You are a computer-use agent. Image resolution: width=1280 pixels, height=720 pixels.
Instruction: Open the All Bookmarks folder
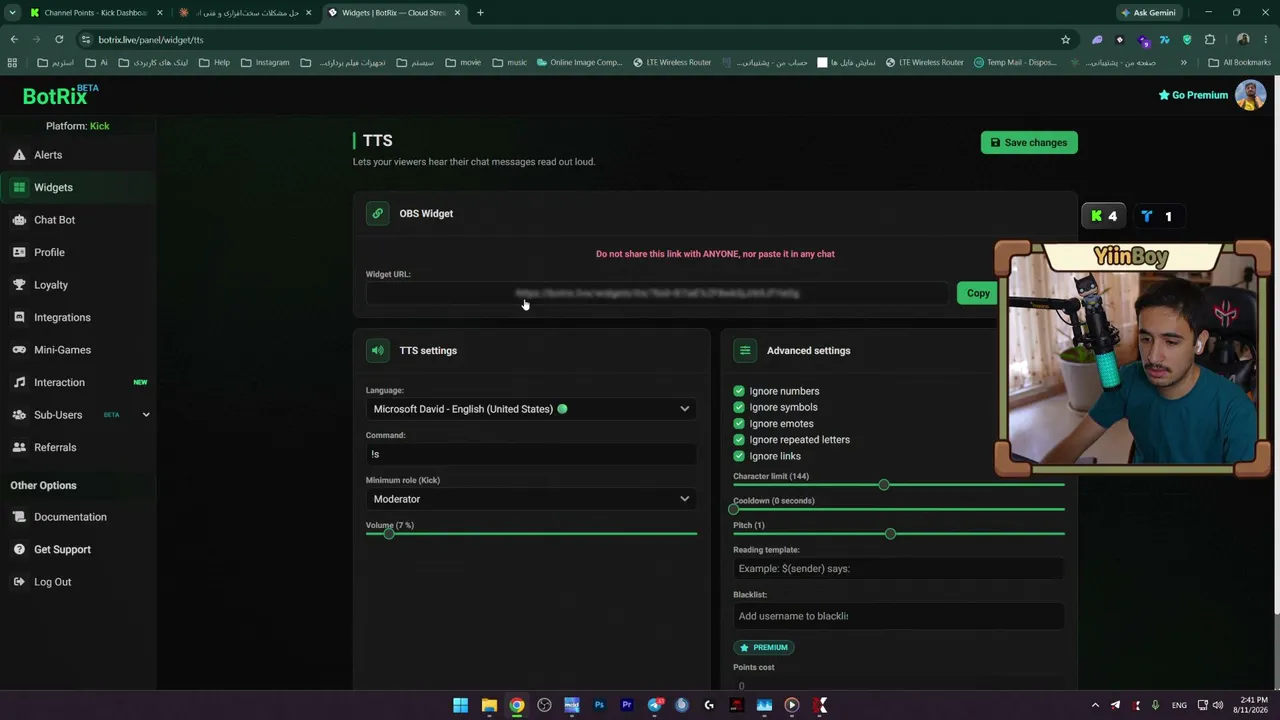tap(1240, 62)
